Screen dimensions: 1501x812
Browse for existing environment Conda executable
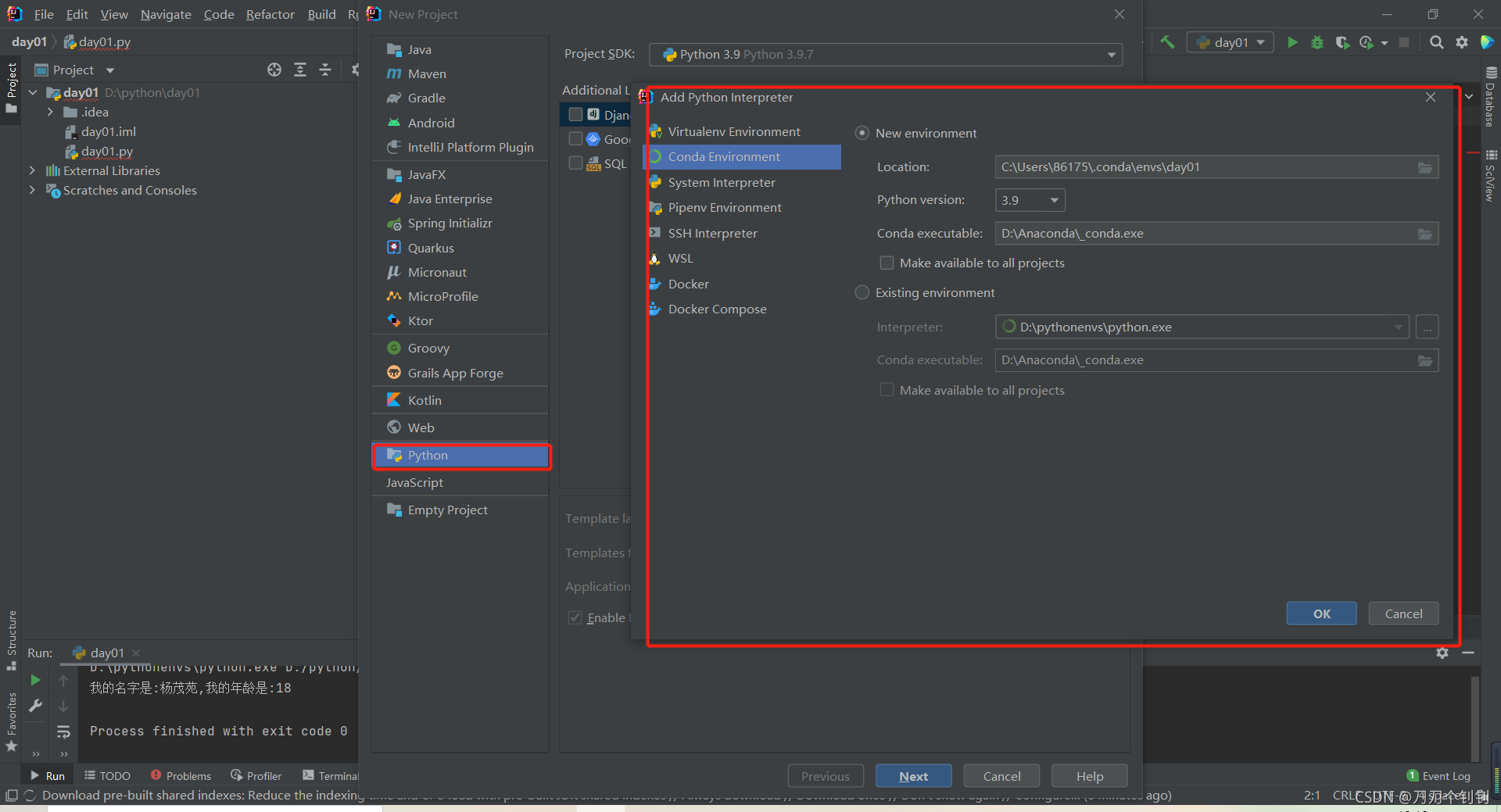1425,360
